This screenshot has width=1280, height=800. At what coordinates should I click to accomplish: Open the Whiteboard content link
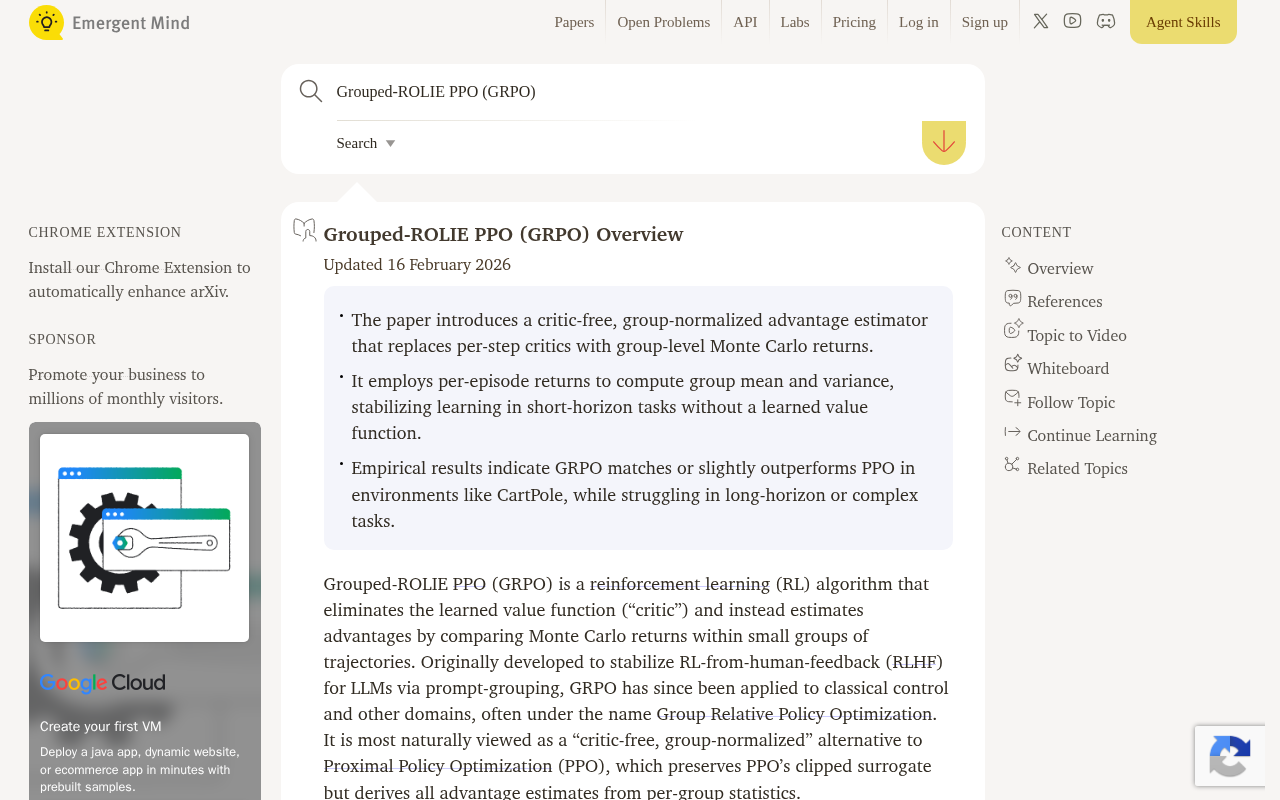click(x=1068, y=368)
